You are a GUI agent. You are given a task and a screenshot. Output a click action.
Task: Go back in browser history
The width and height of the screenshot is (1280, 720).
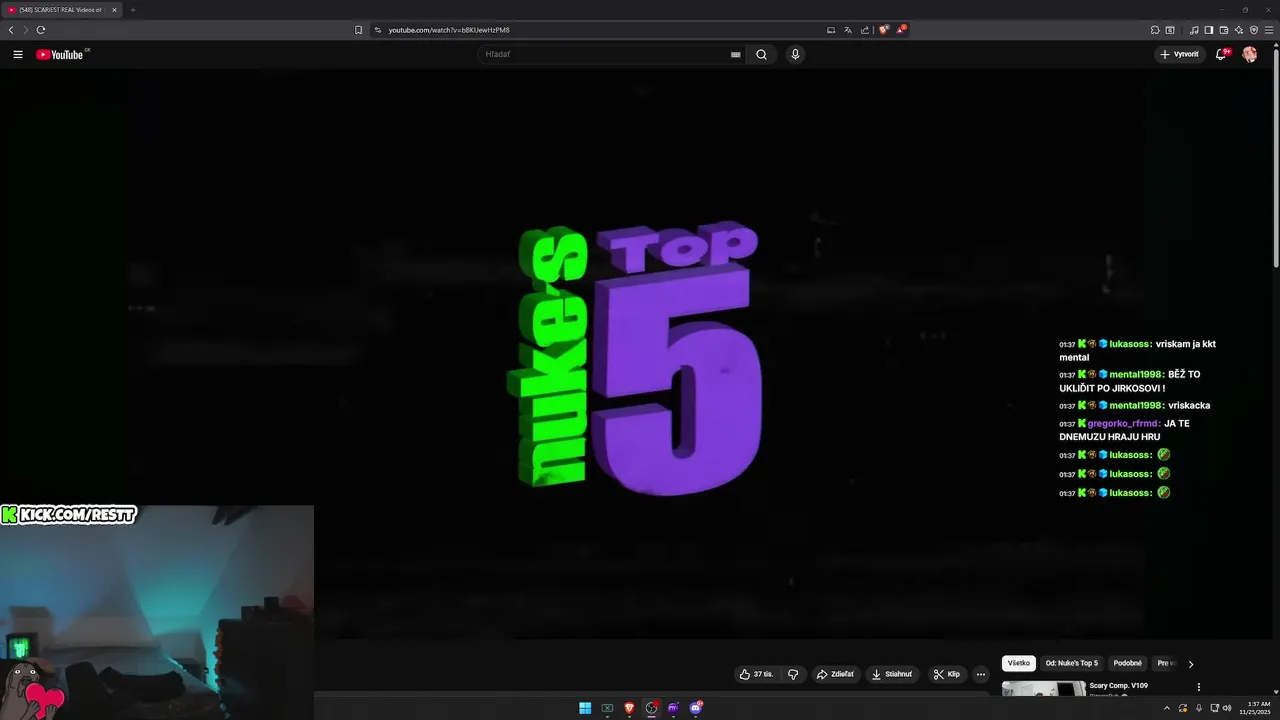coord(11,30)
